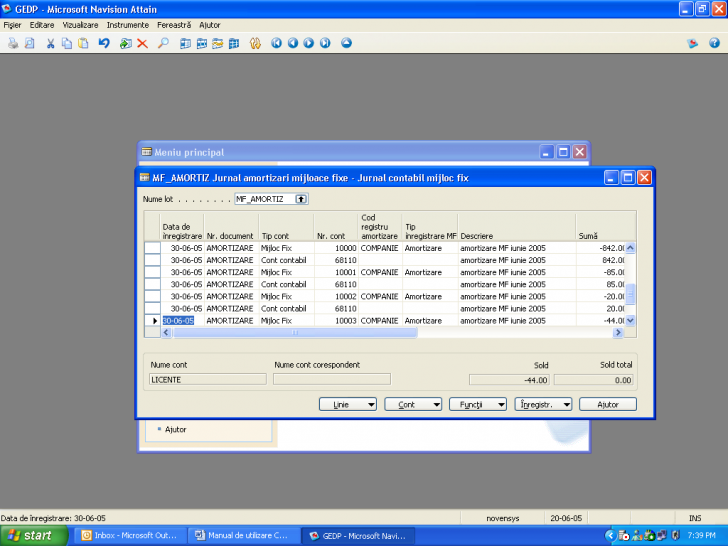Click the blue up-arrow List icon
Screen dimensions: 728x546
346,43
